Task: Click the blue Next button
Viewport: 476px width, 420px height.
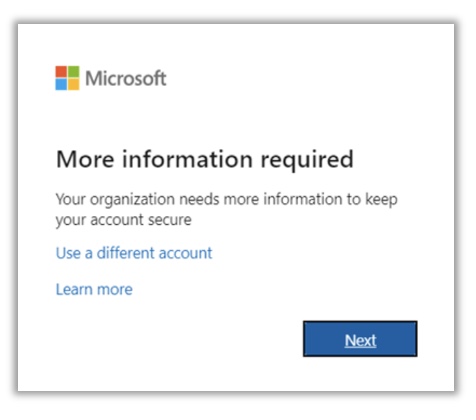Action: pos(360,339)
